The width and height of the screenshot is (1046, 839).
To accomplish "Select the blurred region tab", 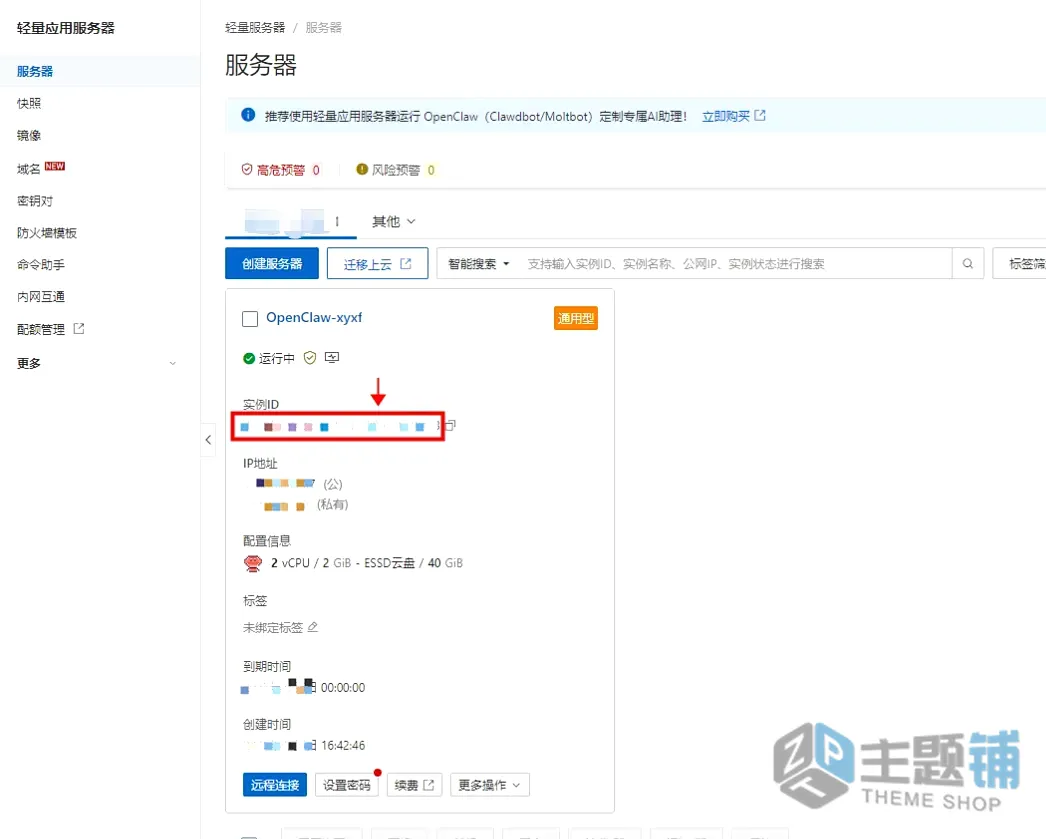I will coord(290,221).
